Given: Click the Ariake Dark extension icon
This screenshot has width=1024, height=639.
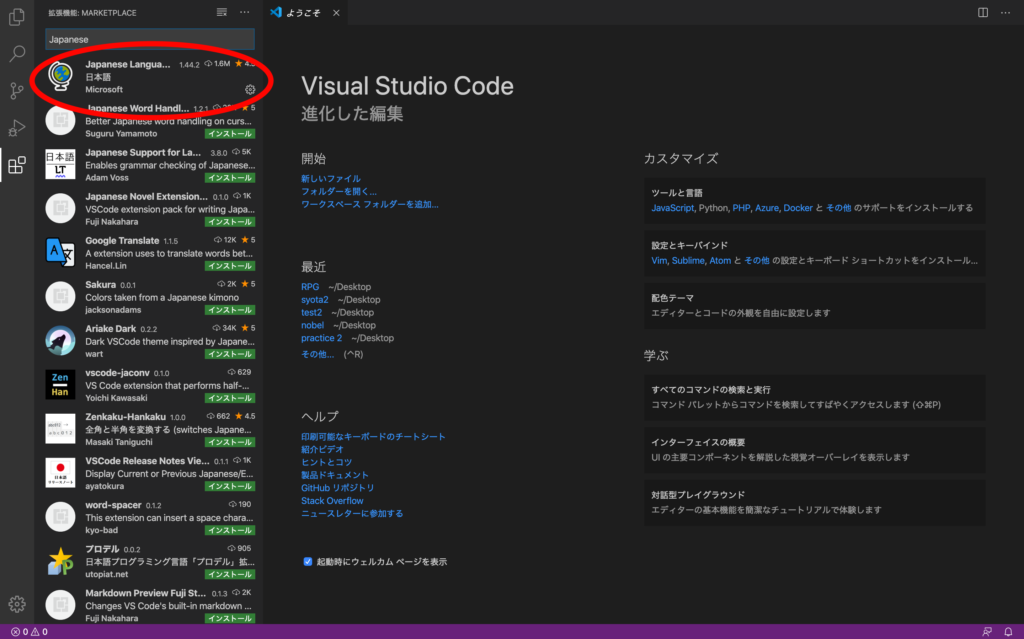Looking at the screenshot, I should (60, 340).
